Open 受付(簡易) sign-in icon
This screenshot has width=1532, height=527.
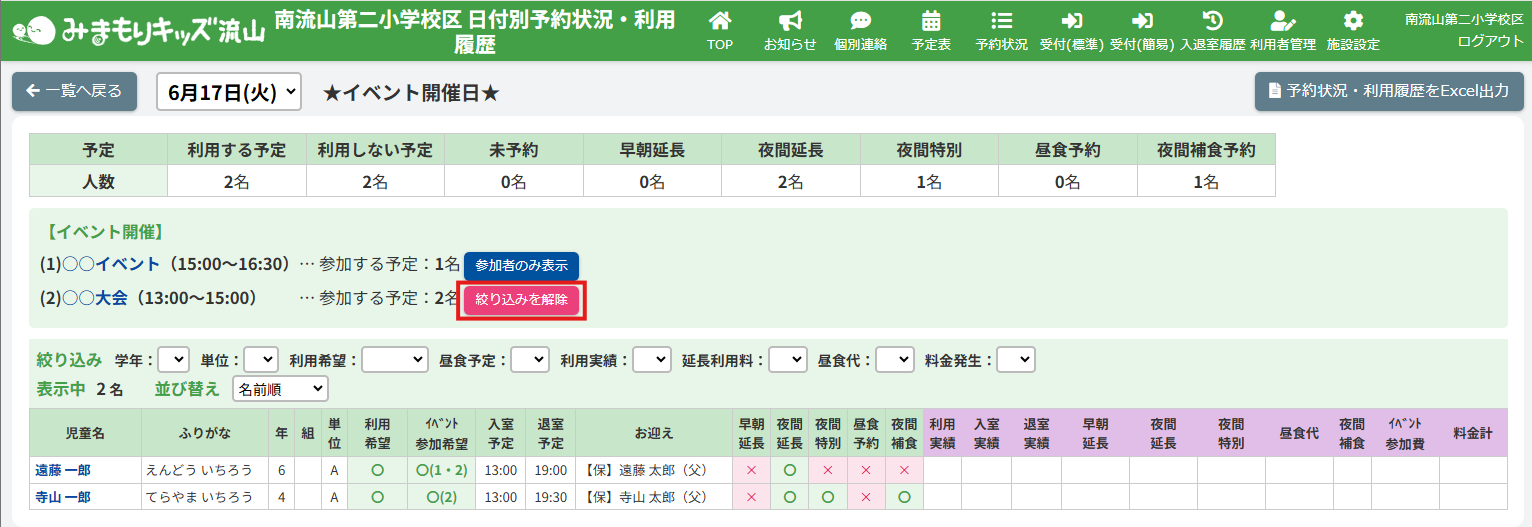[x=1142, y=21]
